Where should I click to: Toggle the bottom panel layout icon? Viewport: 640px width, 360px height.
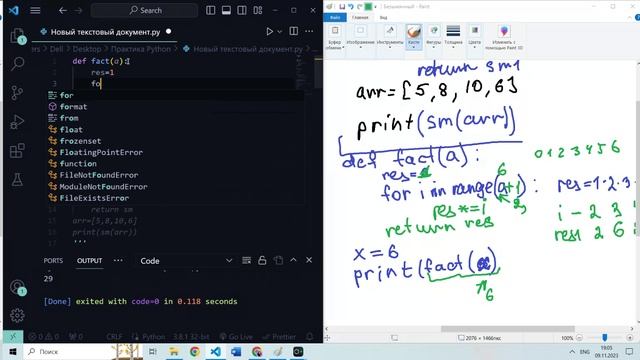tap(226, 10)
